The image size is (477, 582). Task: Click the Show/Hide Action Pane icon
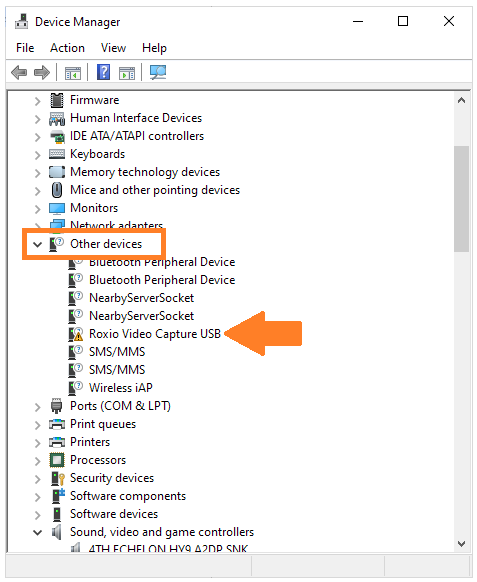pyautogui.click(x=127, y=72)
